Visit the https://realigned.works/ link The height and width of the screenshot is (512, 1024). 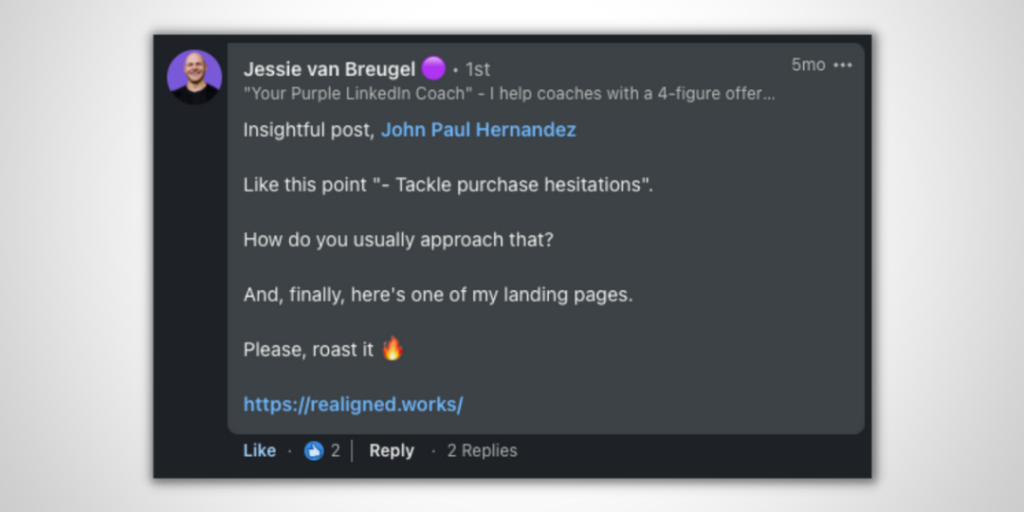pyautogui.click(x=353, y=405)
